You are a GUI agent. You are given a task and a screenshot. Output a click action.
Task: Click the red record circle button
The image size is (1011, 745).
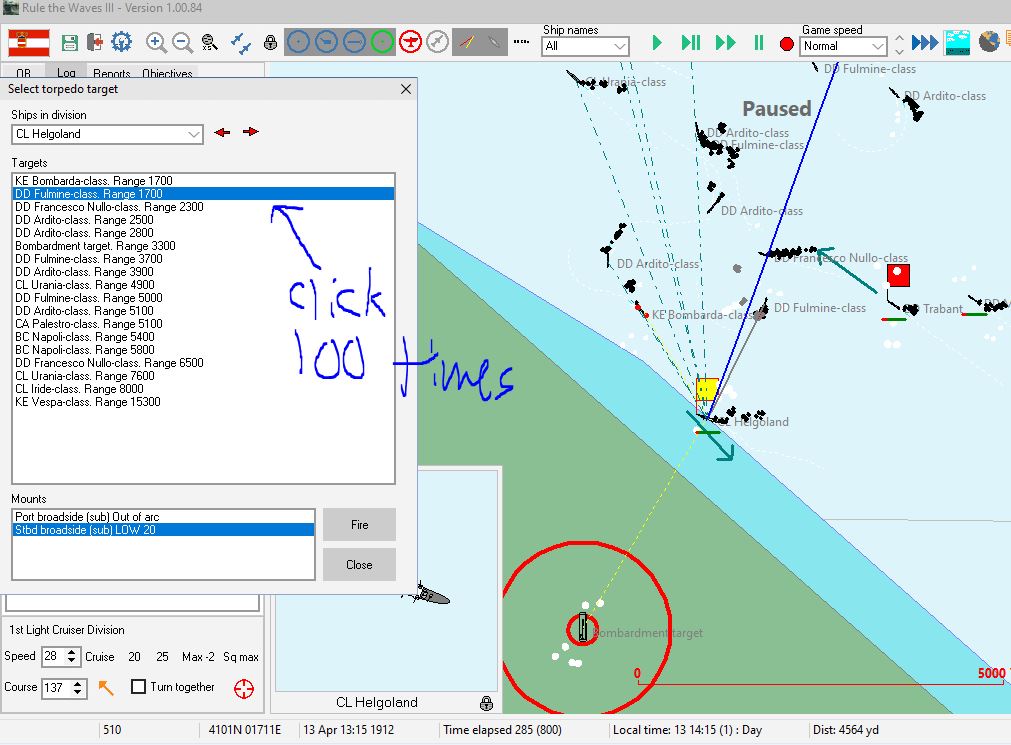[x=786, y=45]
